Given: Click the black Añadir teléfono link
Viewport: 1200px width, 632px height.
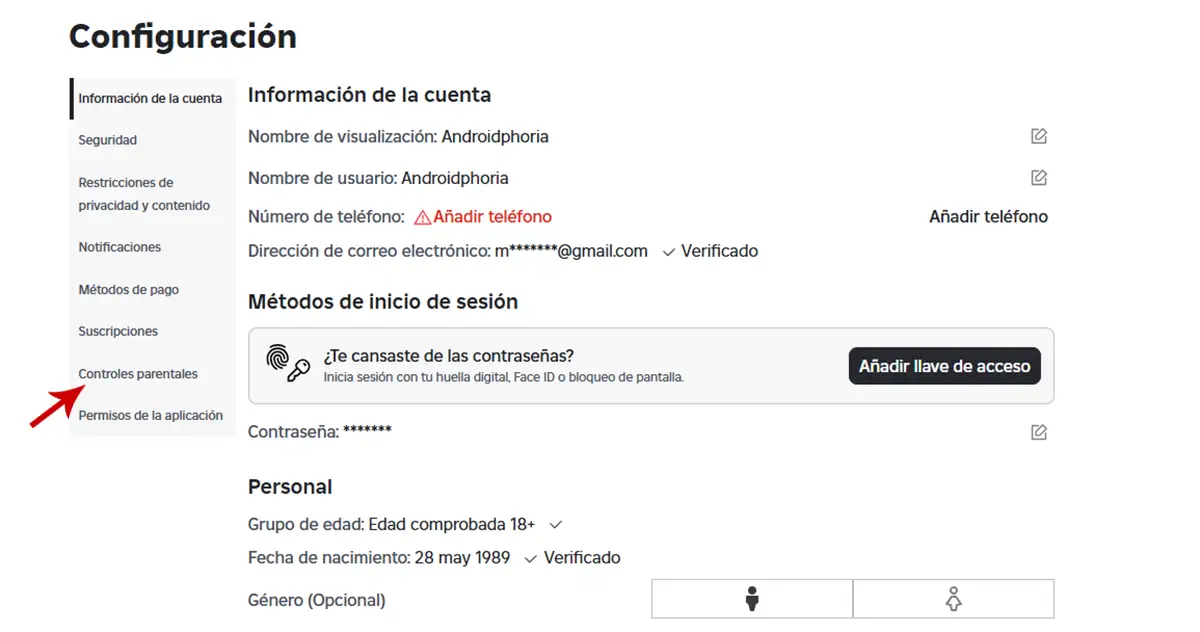Looking at the screenshot, I should pos(988,217).
